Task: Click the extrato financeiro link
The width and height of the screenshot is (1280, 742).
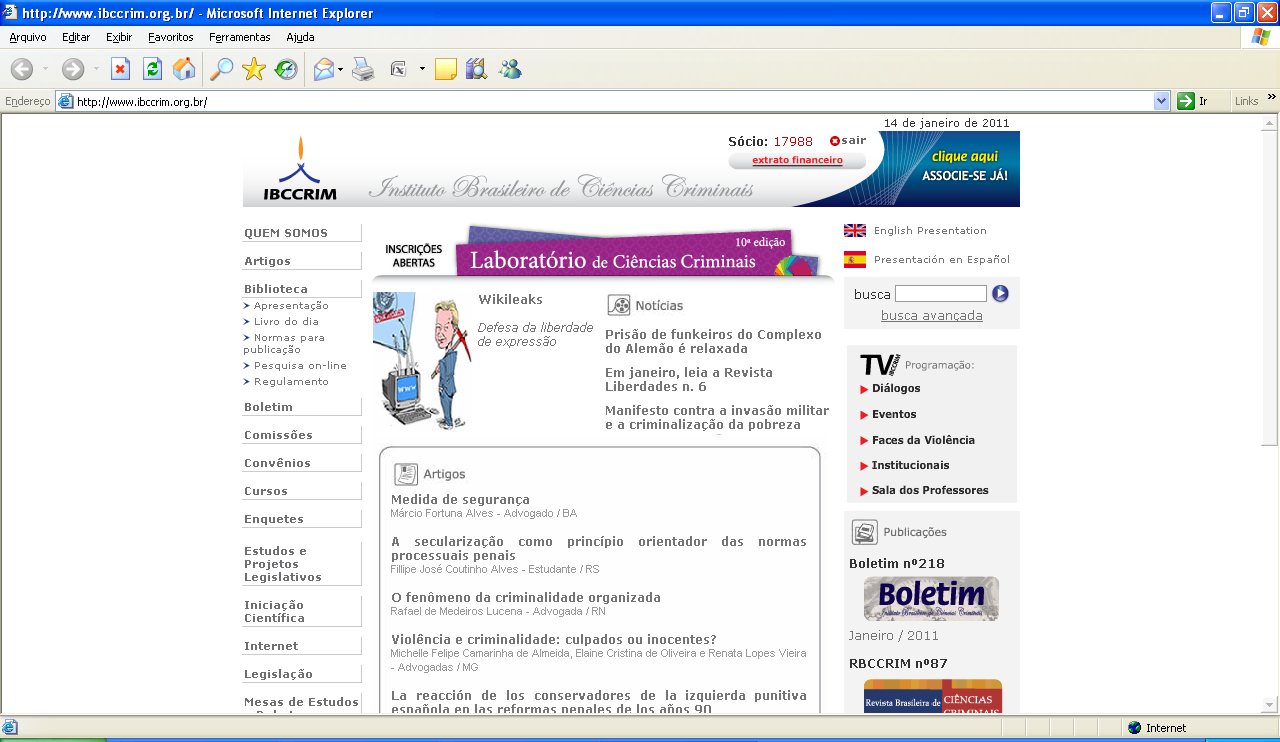Action: [797, 160]
